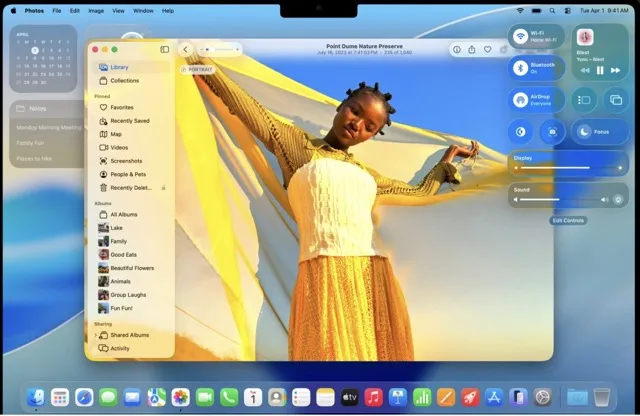Open the Good Eats album
Screen dimensions: 640x416
point(131,255)
